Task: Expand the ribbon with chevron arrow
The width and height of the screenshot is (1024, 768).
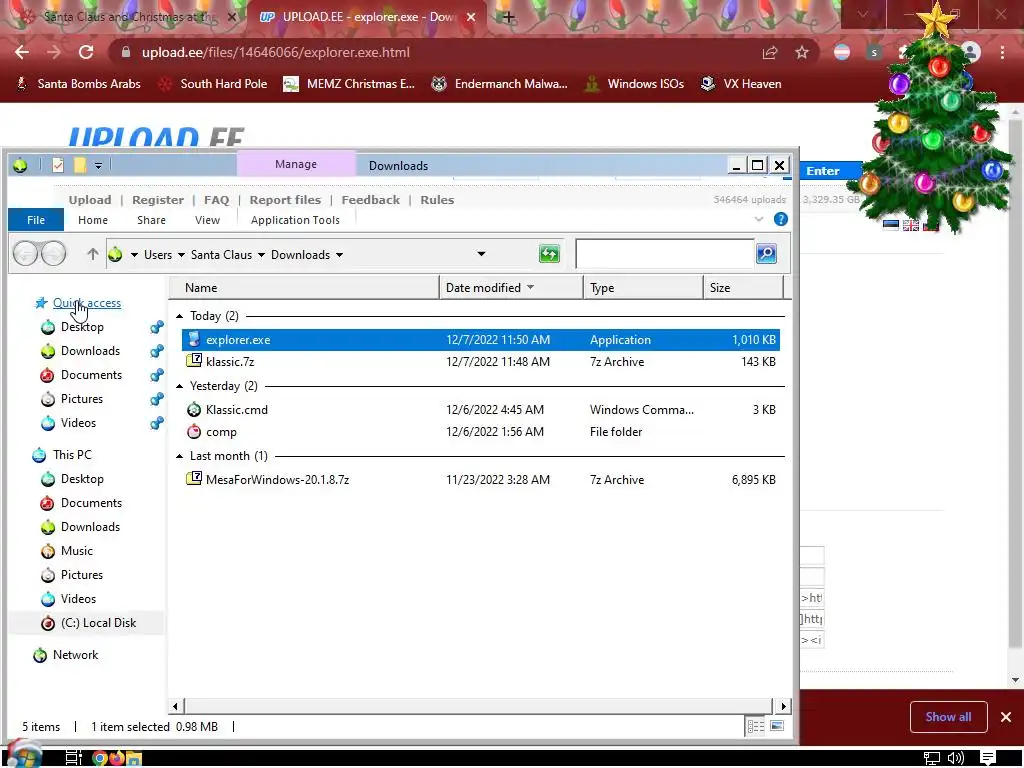Action: 759,219
